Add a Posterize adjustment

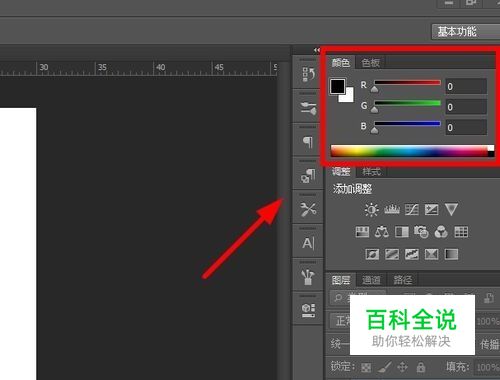point(392,255)
